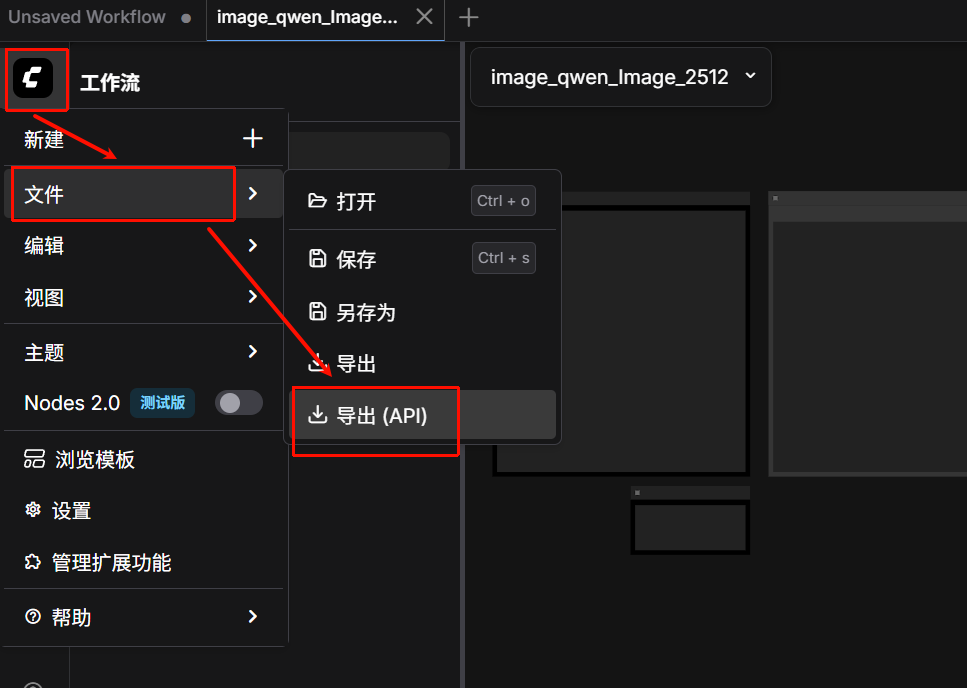Click the 打开 folder icon

pyautogui.click(x=317, y=200)
